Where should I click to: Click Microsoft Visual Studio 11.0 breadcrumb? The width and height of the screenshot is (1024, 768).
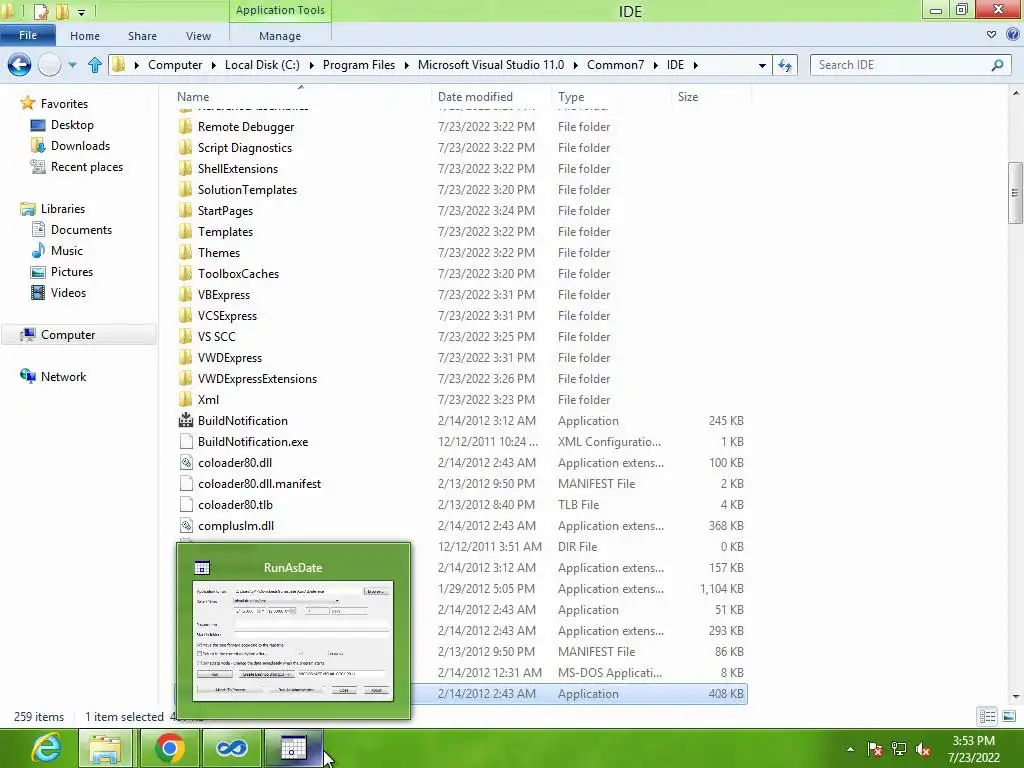(x=490, y=65)
